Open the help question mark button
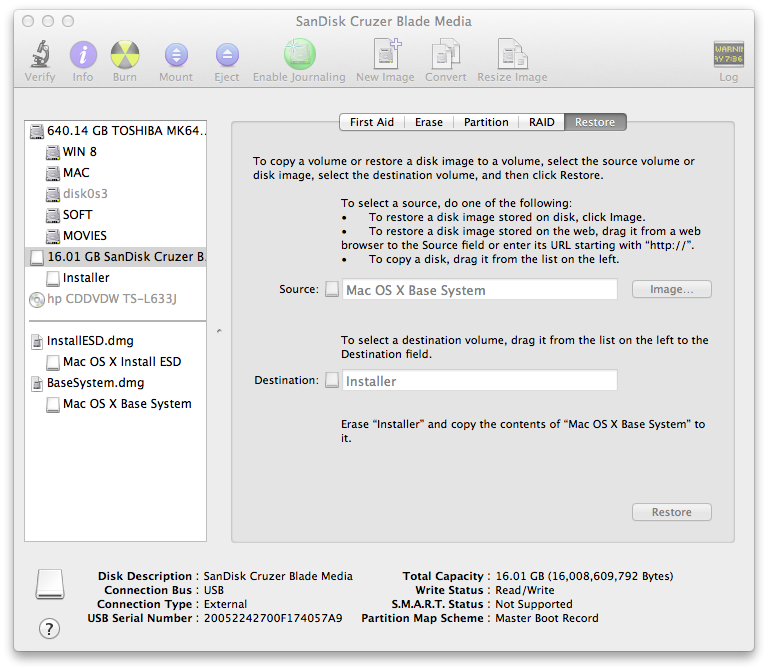 coord(49,628)
